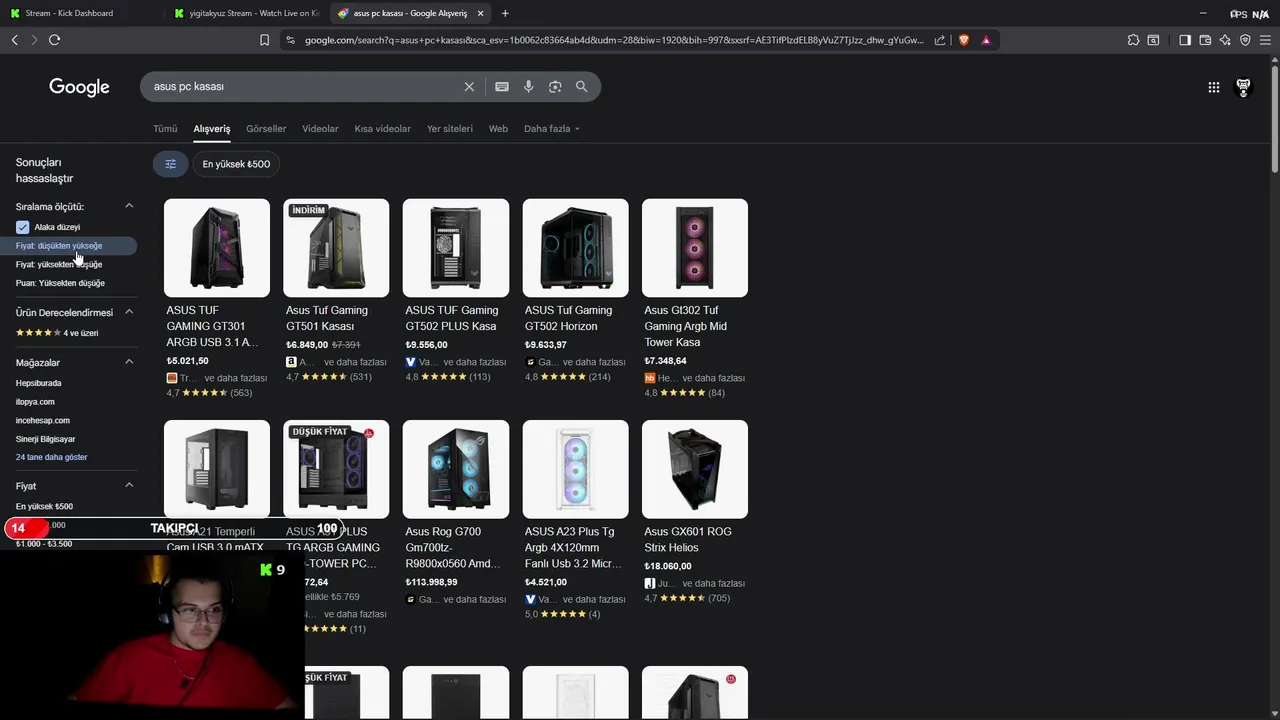This screenshot has height=720, width=1280.
Task: Show more stores via 24 tane daha göster
Action: point(51,457)
